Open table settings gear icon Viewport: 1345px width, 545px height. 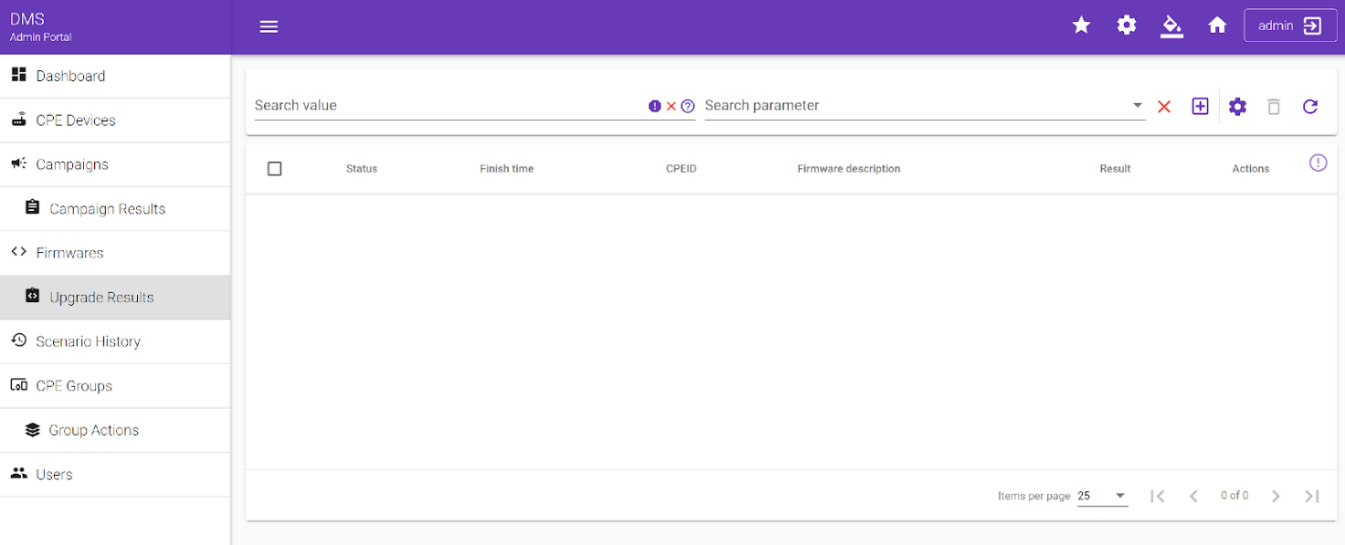(x=1237, y=106)
